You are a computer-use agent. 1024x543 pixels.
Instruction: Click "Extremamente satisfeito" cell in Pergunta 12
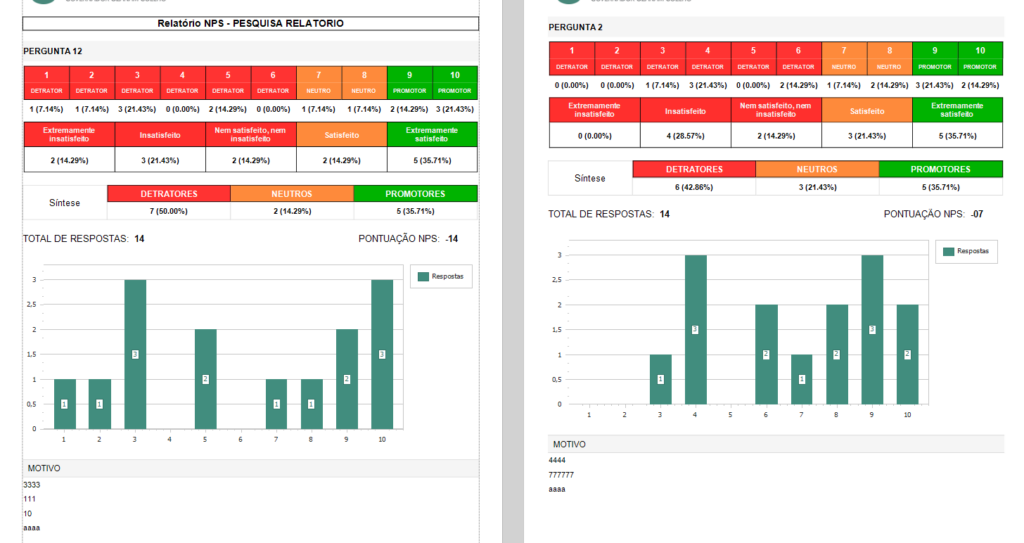431,134
